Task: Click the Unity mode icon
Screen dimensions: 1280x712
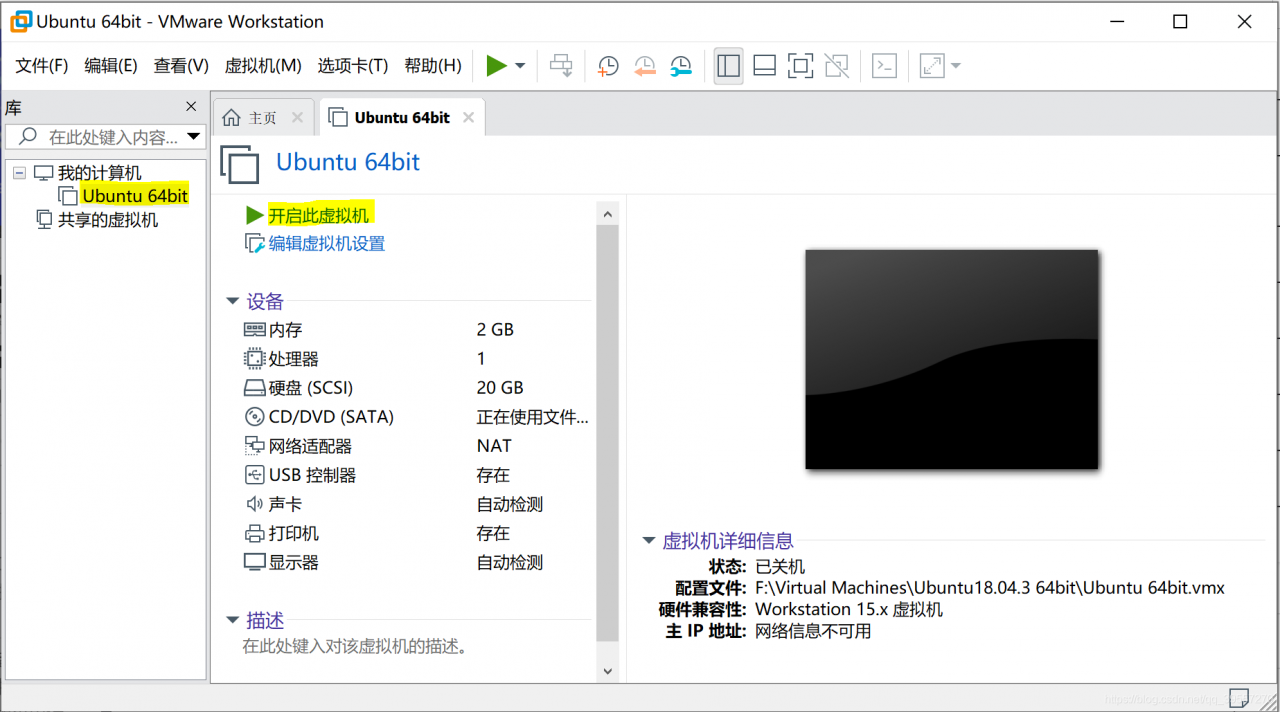Action: pyautogui.click(x=836, y=65)
